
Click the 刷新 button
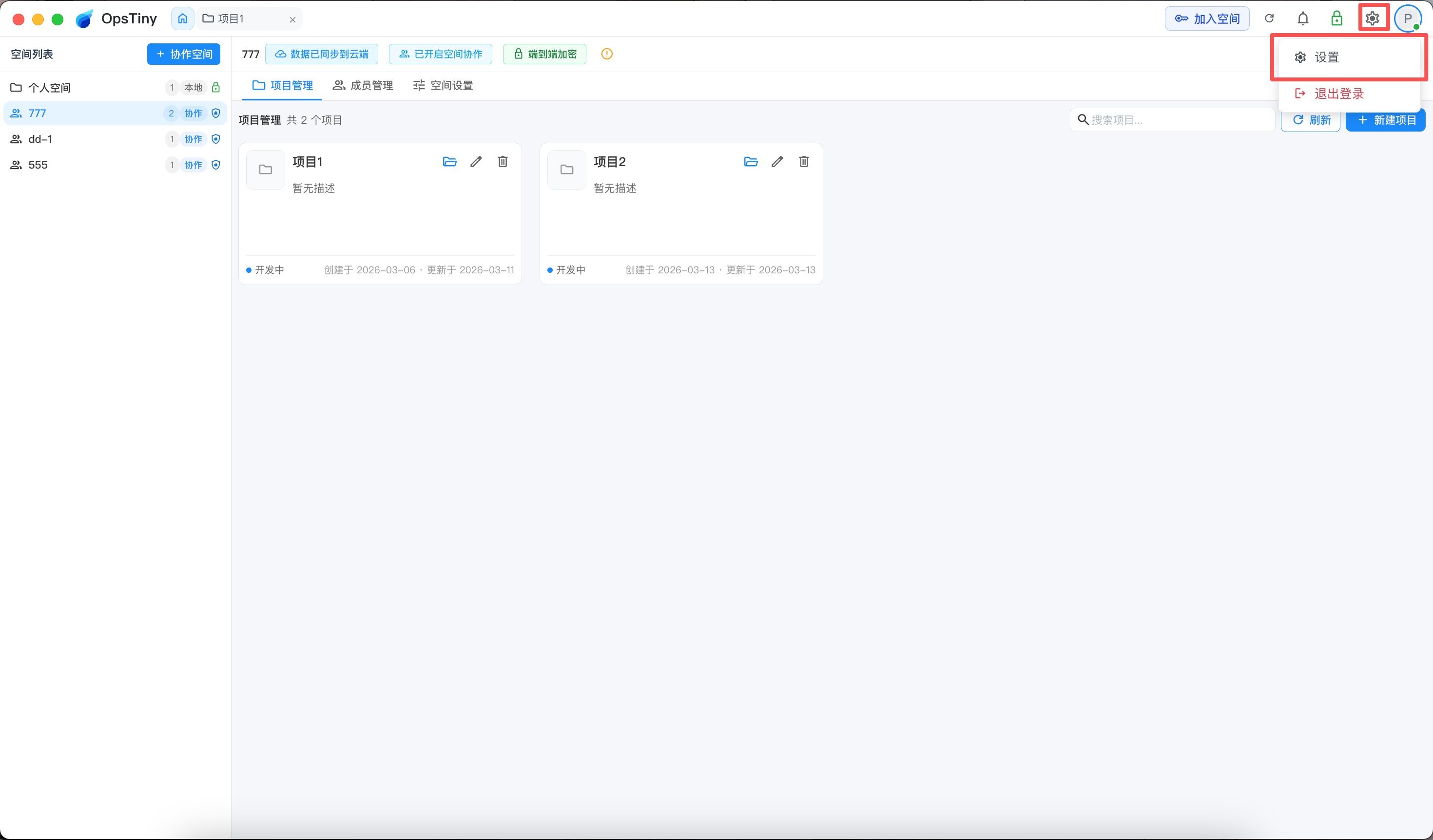point(1311,120)
